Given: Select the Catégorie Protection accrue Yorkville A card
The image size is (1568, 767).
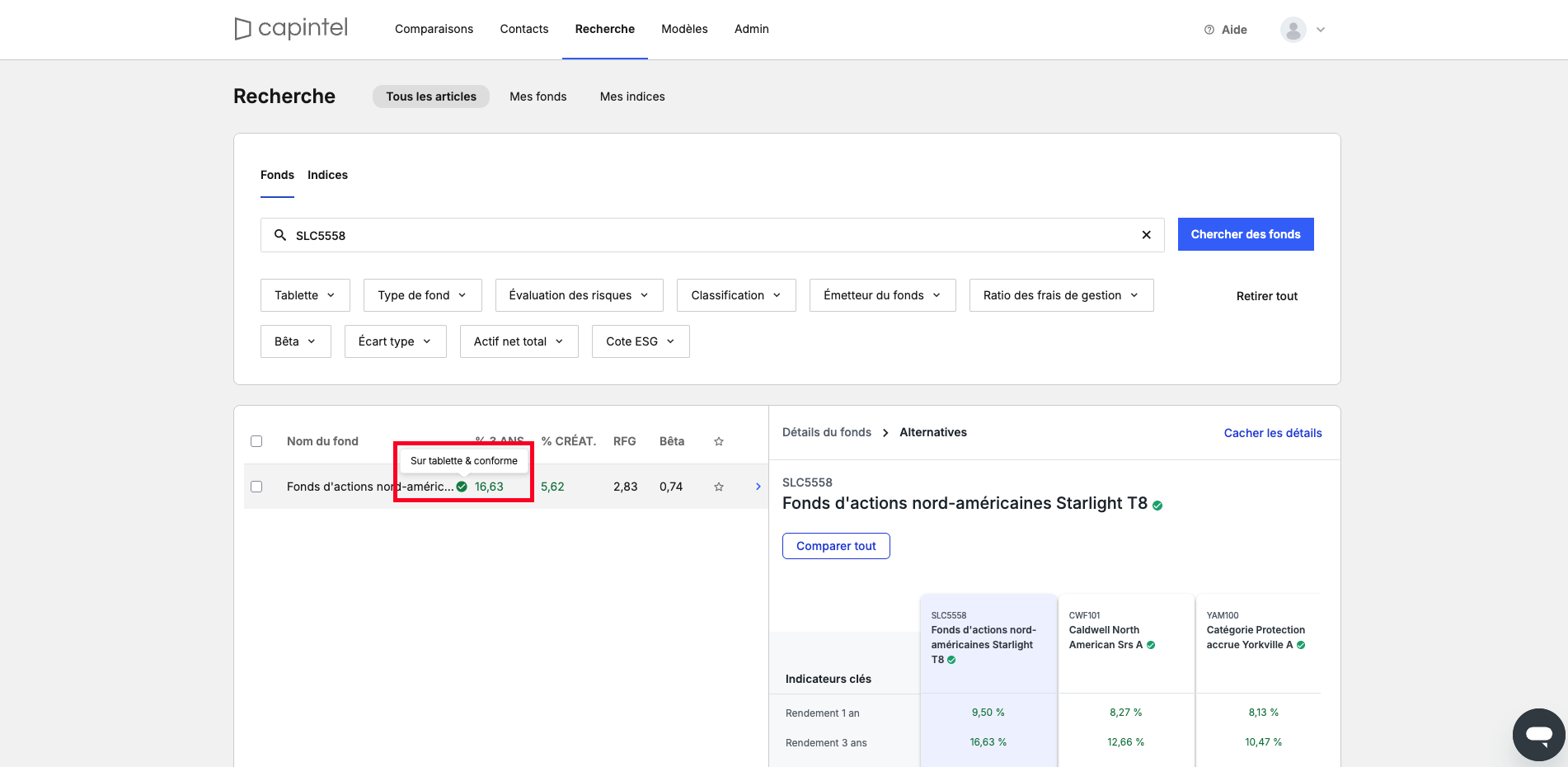Looking at the screenshot, I should pyautogui.click(x=1258, y=644).
